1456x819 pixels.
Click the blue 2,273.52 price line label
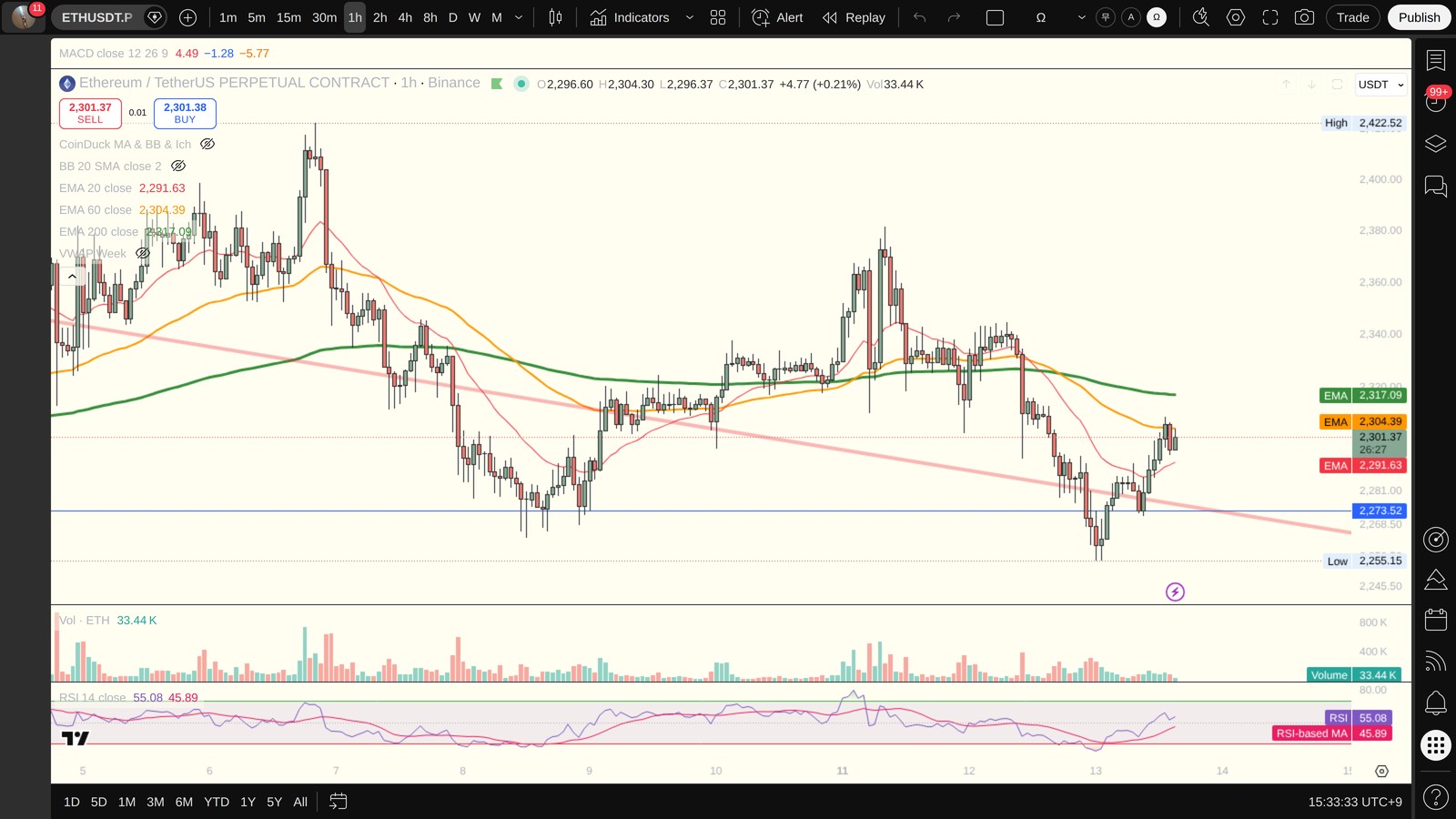[1380, 511]
